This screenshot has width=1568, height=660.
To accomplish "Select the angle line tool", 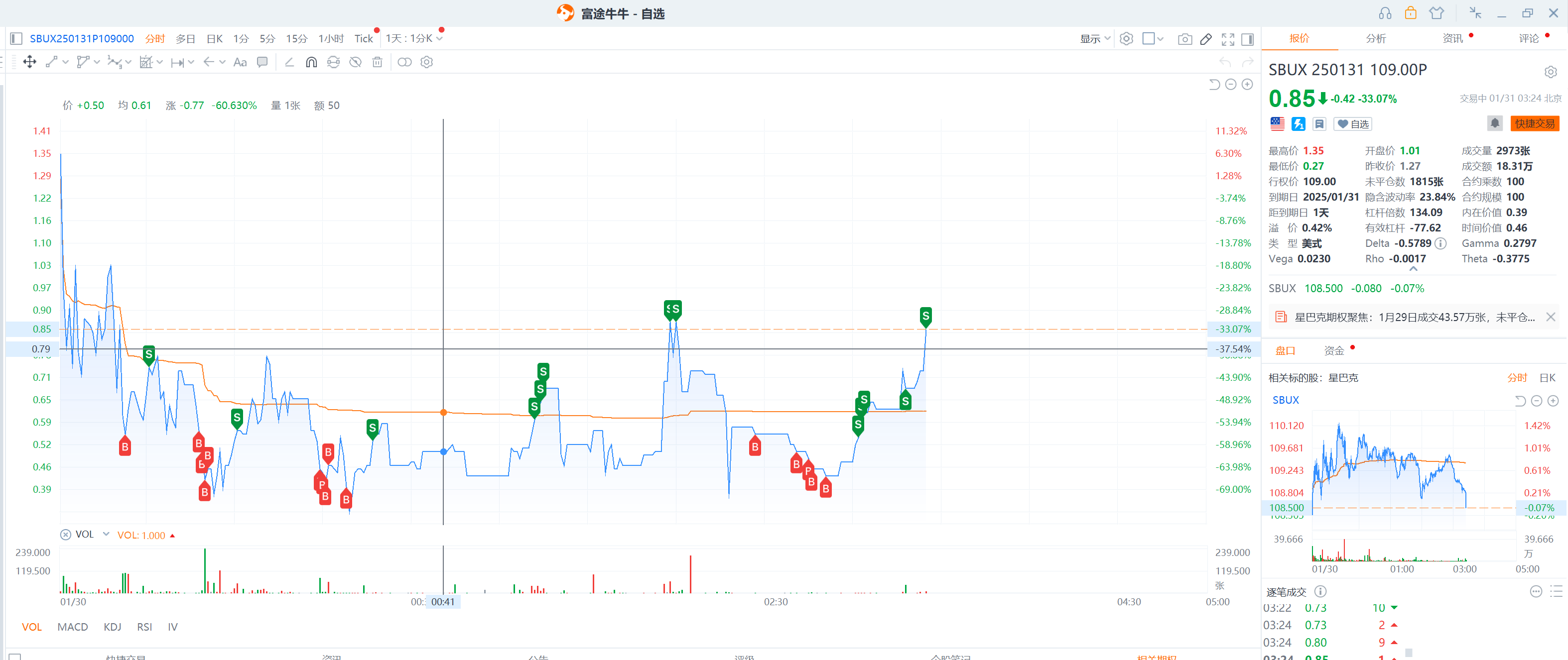I will point(289,62).
